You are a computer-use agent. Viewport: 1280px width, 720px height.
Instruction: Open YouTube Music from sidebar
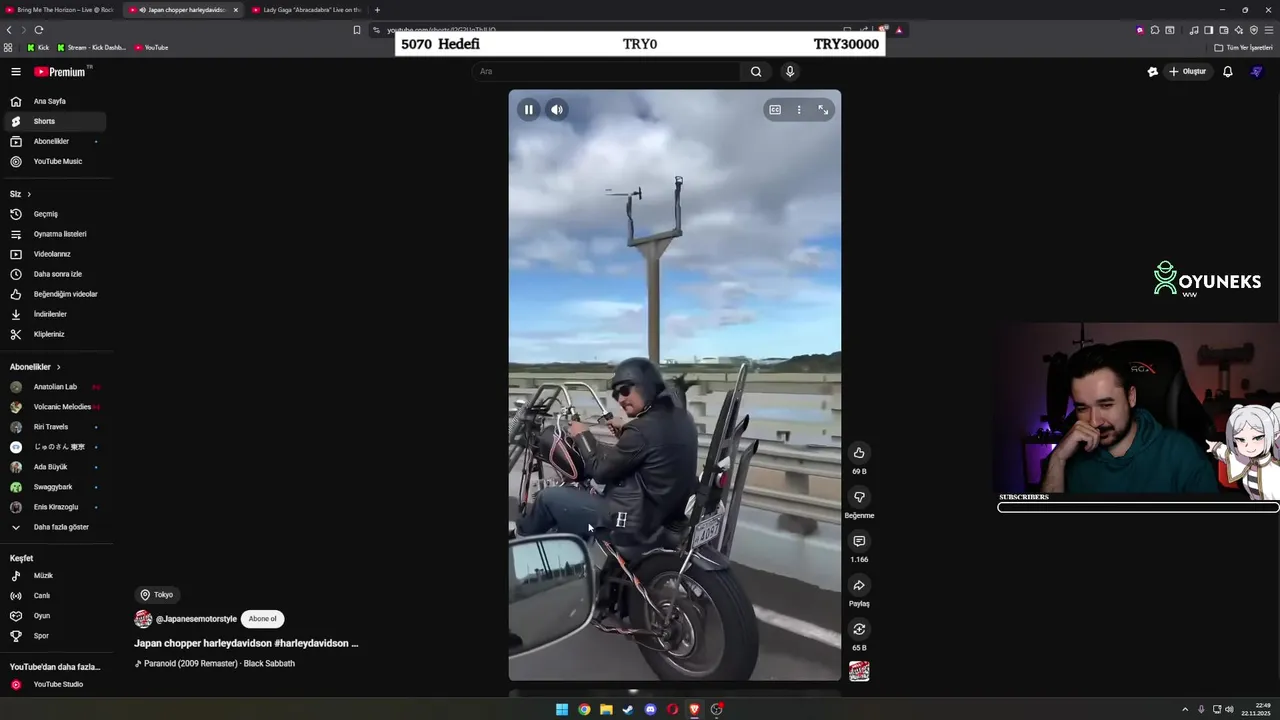click(x=55, y=161)
